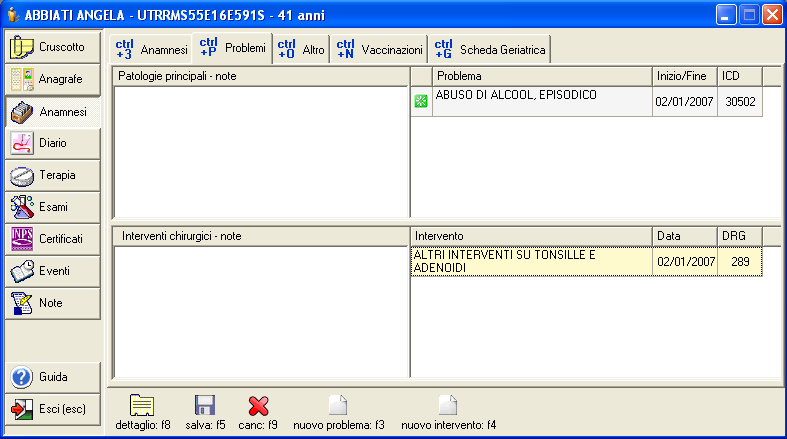787x439 pixels.
Task: Open the Certificati section
Action: 53,240
